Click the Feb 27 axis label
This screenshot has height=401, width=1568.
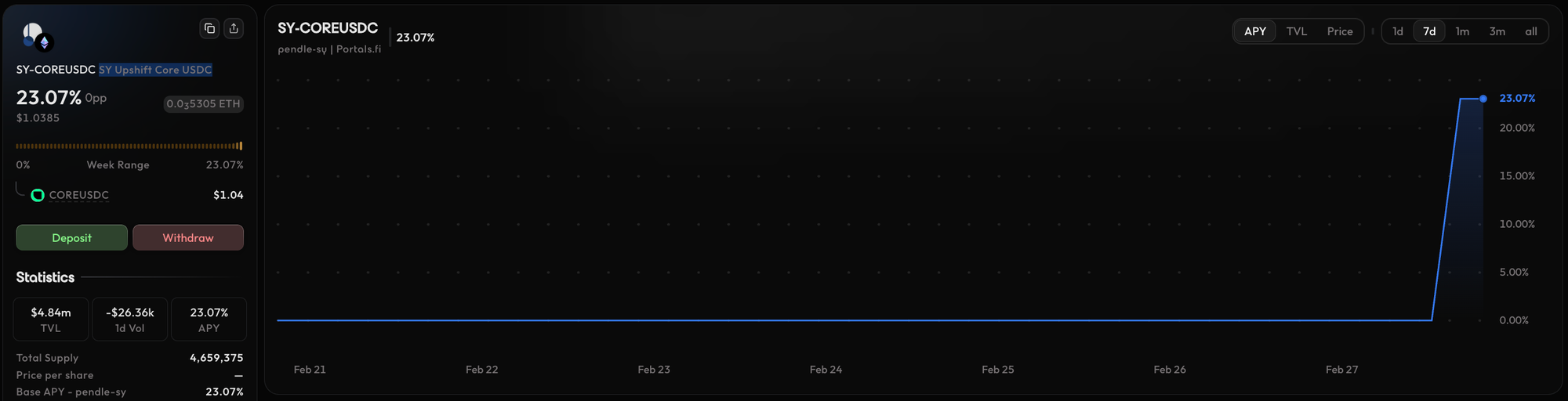(1341, 370)
